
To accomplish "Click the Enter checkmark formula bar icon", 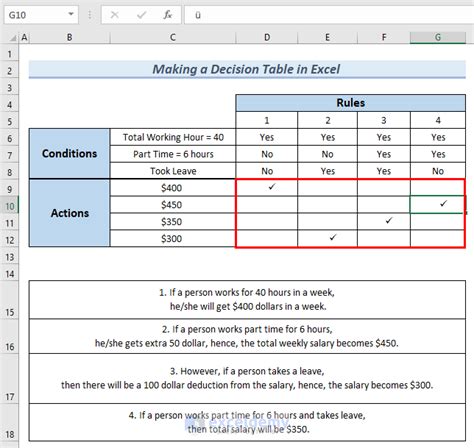I will pos(141,15).
